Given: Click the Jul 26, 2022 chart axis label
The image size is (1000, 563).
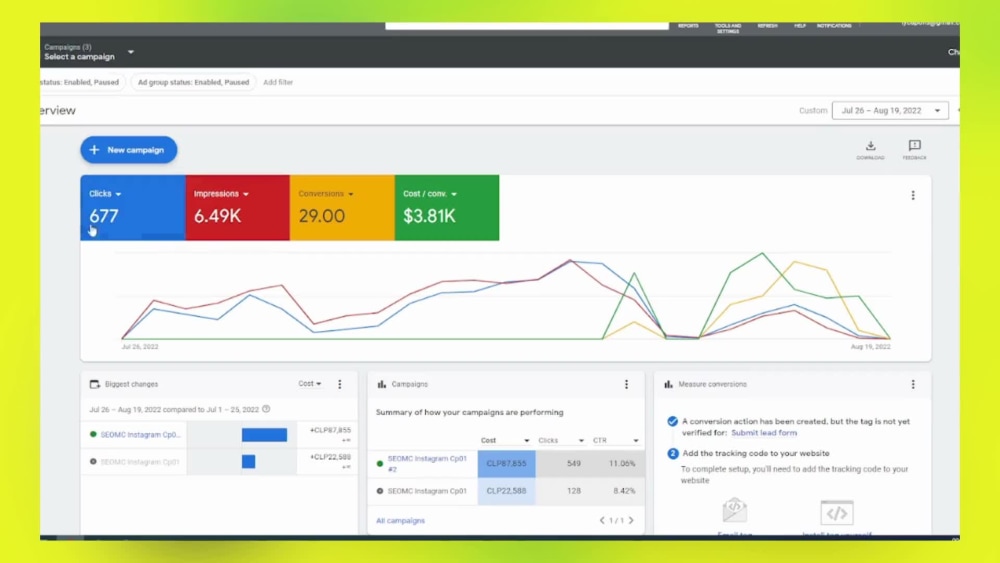Looking at the screenshot, I should pos(140,347).
